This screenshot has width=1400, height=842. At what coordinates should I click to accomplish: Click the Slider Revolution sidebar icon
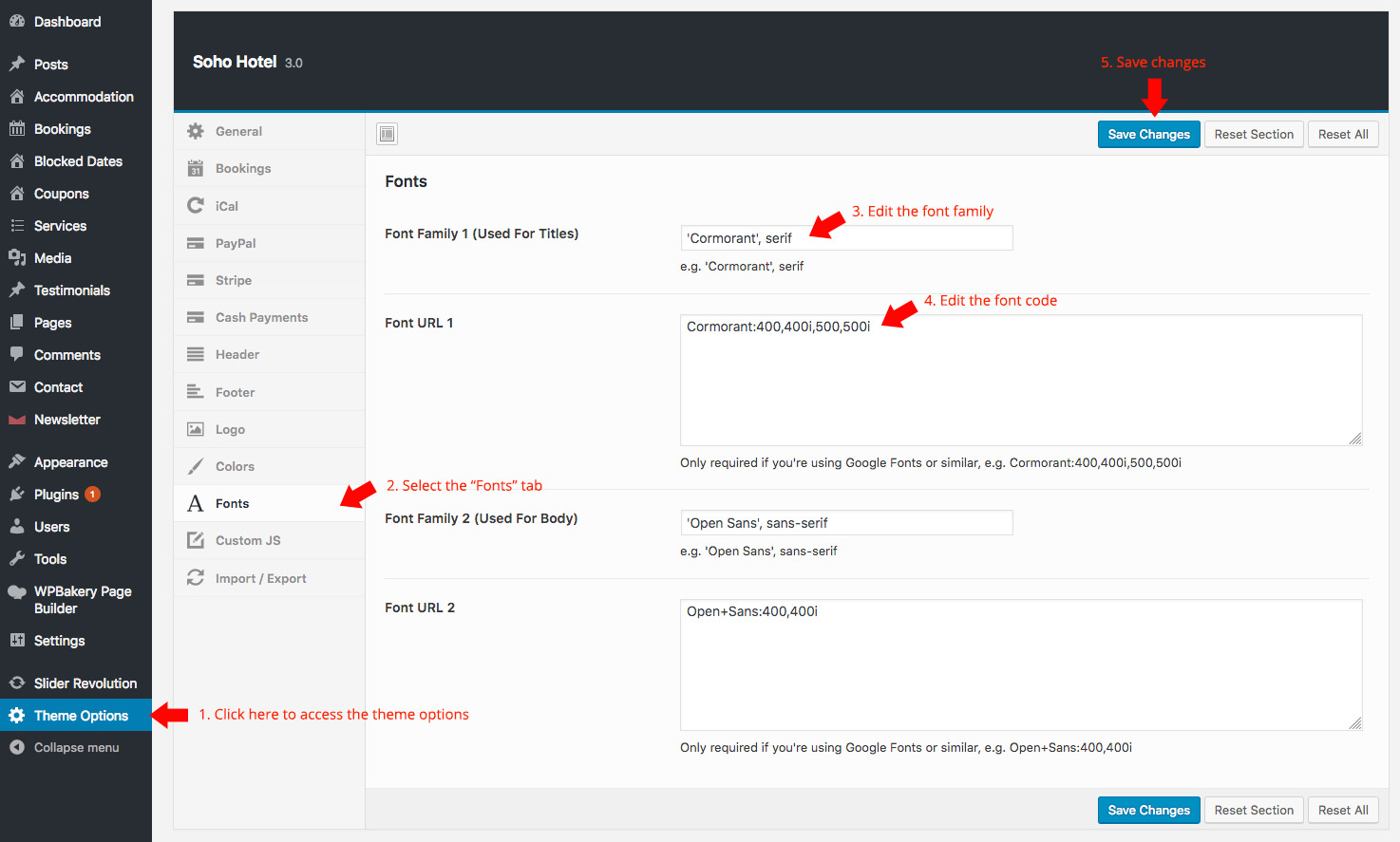click(17, 683)
